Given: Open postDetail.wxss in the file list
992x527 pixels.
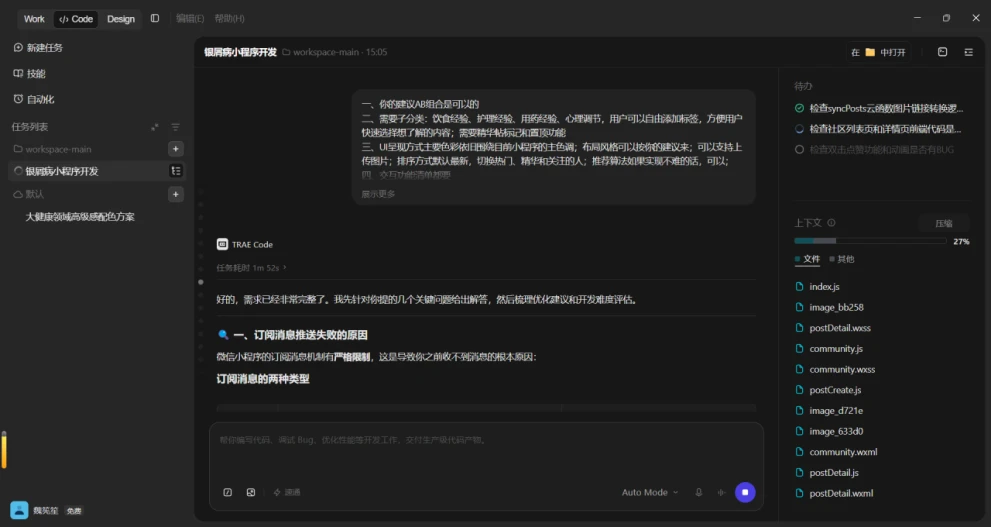Looking at the screenshot, I should pyautogui.click(x=840, y=328).
